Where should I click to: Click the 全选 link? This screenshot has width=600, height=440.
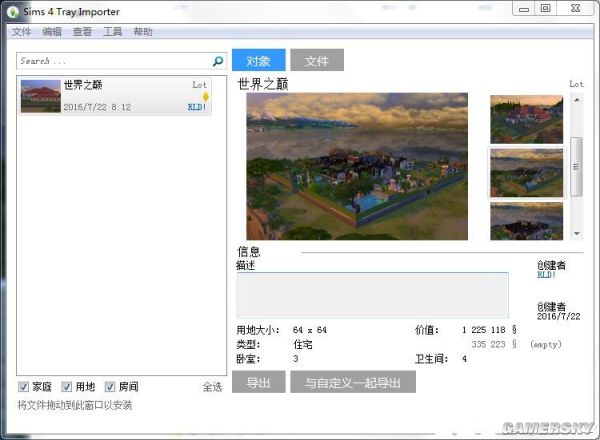point(212,387)
